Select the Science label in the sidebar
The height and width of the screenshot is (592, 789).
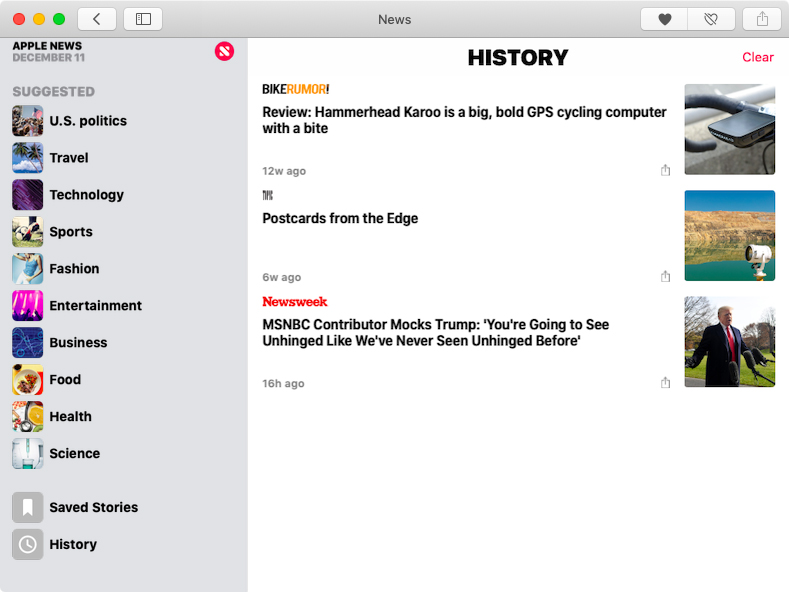74,454
